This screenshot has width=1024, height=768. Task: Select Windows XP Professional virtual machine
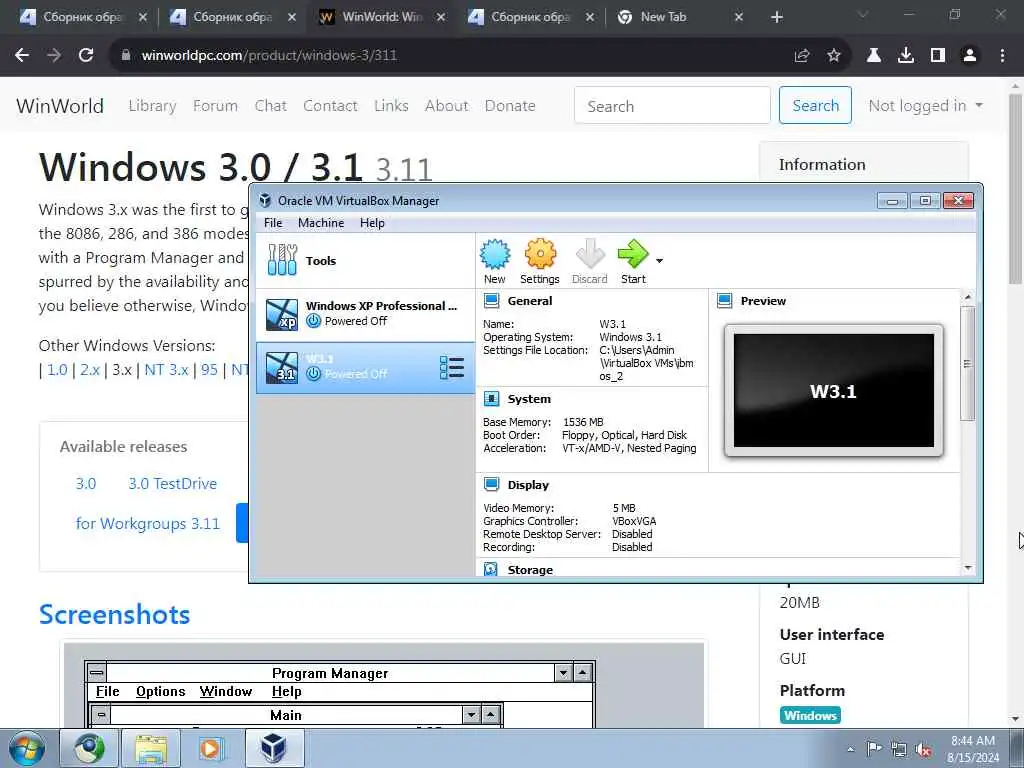point(365,314)
